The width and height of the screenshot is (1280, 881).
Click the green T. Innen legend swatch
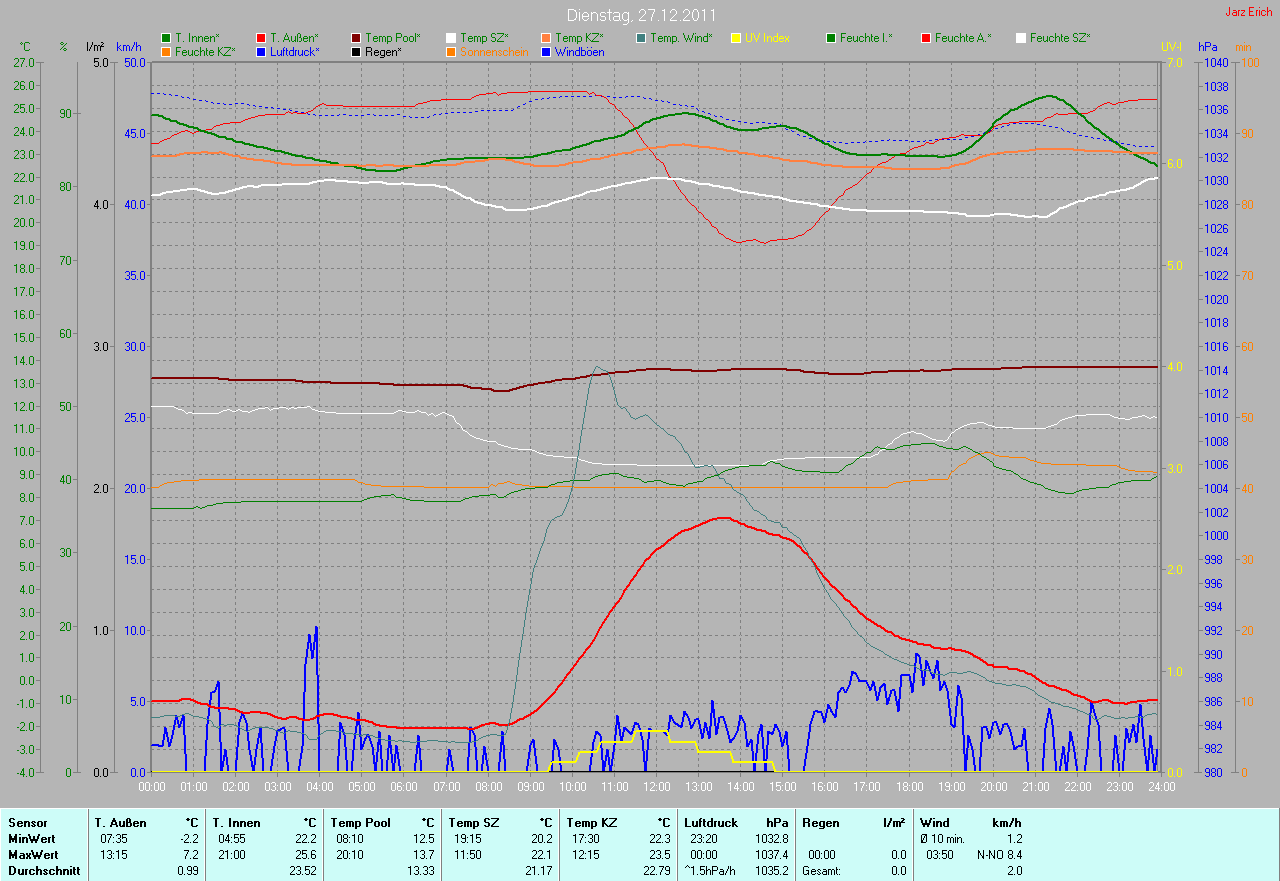(x=166, y=38)
